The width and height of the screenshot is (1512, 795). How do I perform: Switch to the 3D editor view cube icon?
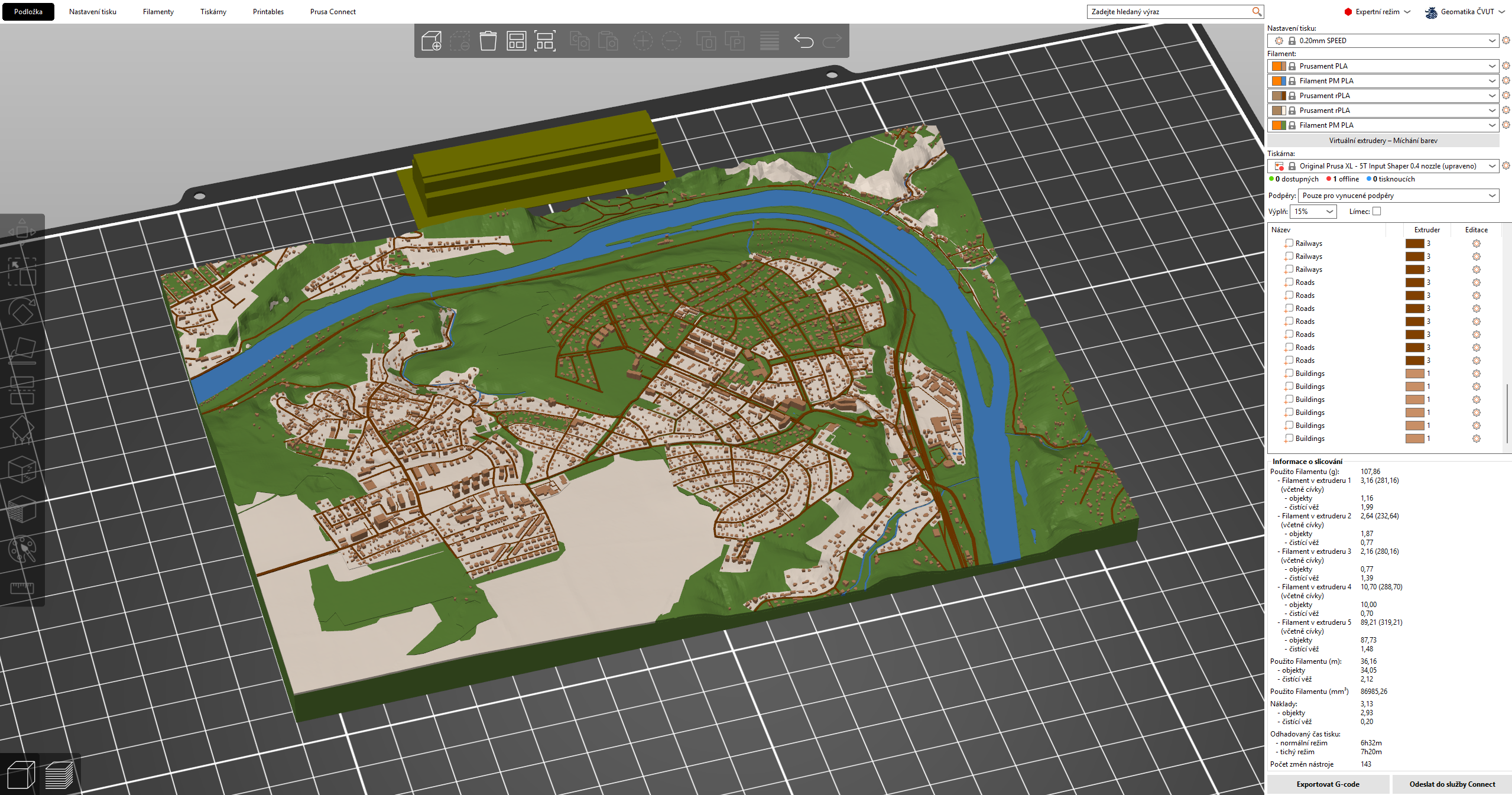pyautogui.click(x=21, y=774)
